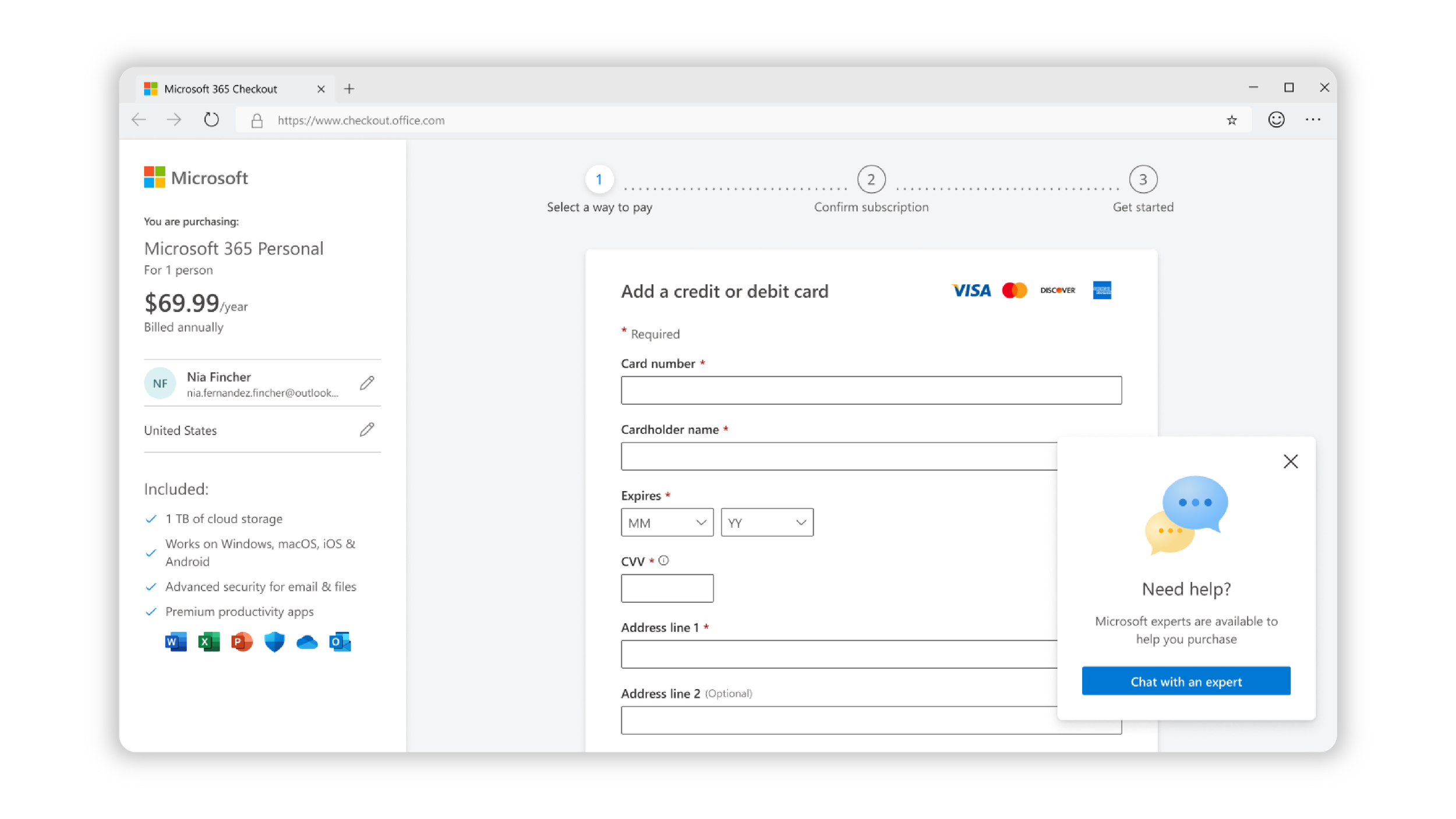Click the browser forward arrow

pyautogui.click(x=174, y=120)
